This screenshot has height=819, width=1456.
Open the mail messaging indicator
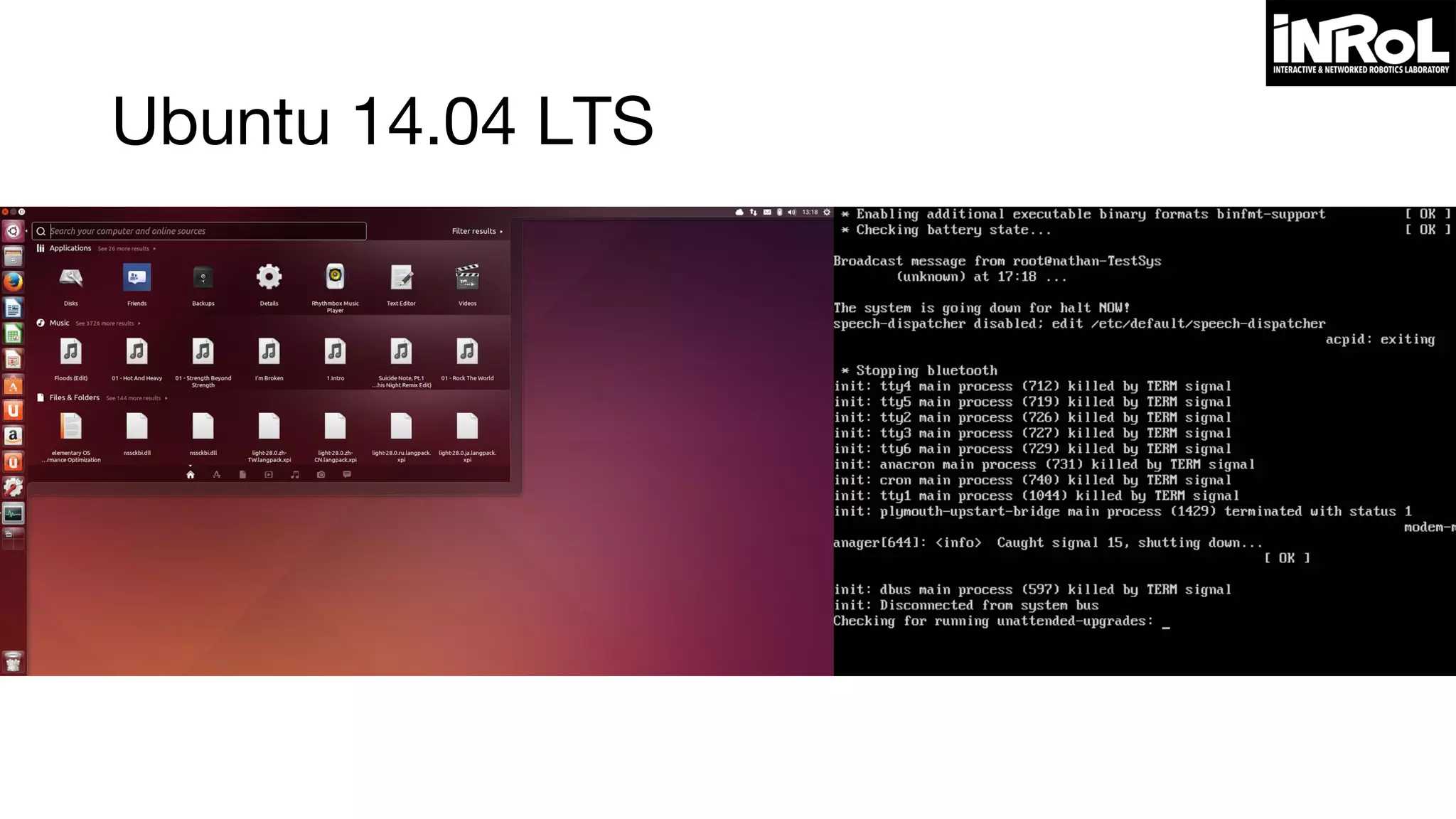tap(767, 212)
